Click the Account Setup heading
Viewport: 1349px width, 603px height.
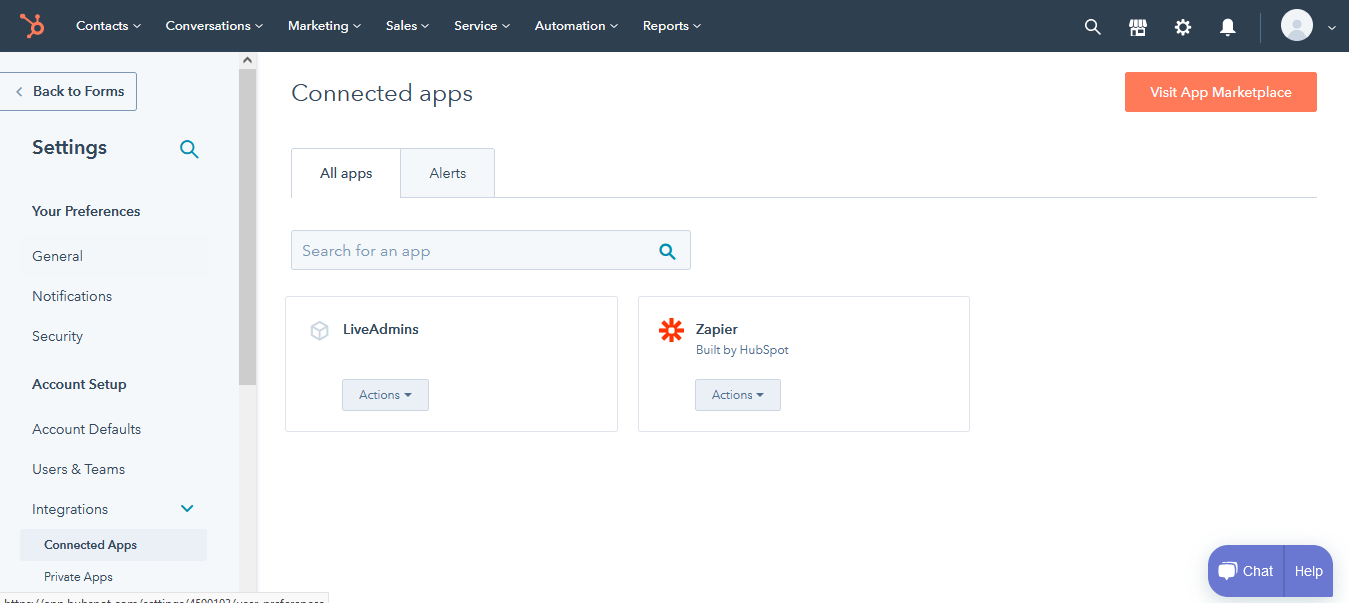pos(79,384)
